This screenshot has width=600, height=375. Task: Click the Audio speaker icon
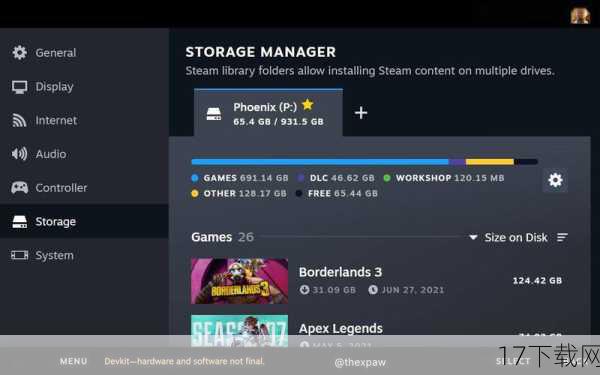coord(20,154)
